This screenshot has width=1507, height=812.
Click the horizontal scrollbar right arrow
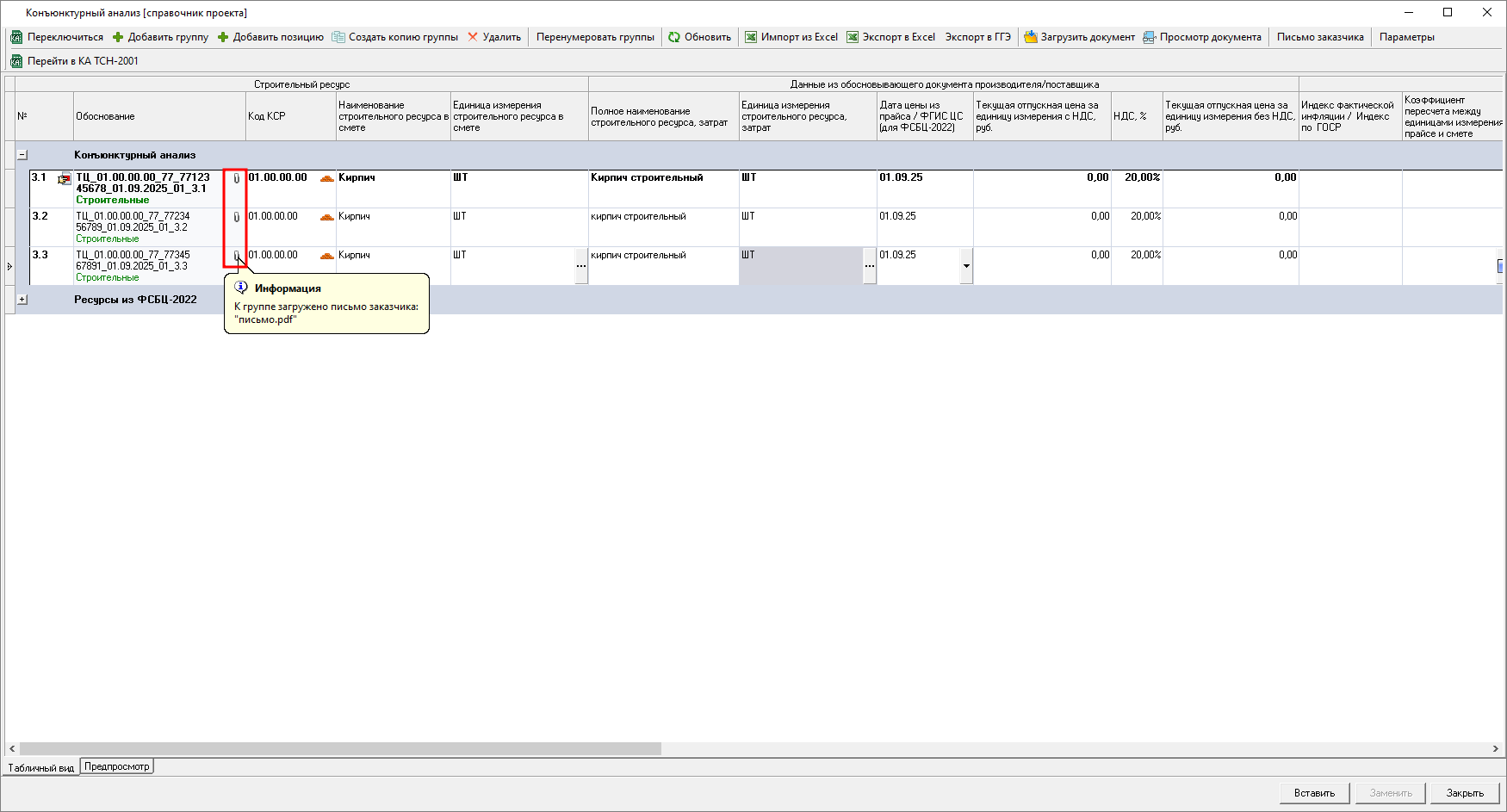pyautogui.click(x=1496, y=749)
